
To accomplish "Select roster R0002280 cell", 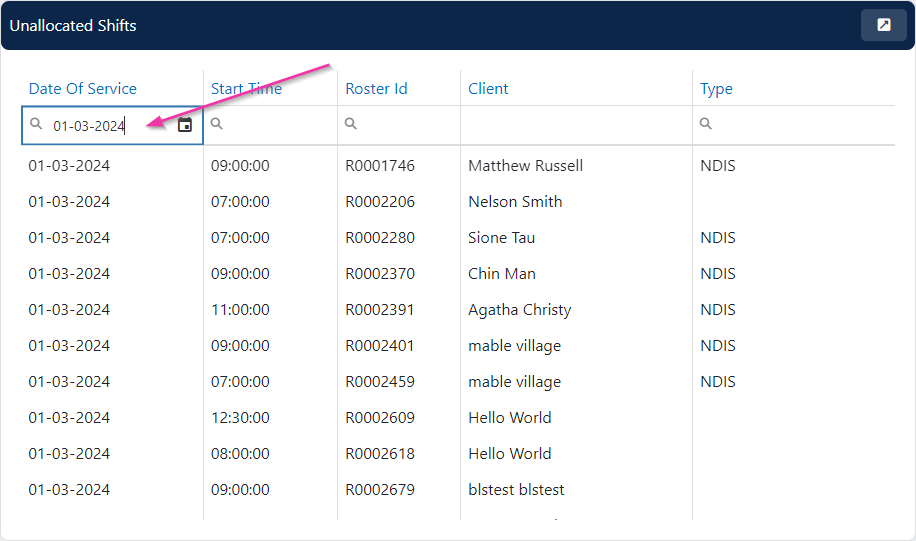I will pyautogui.click(x=380, y=238).
